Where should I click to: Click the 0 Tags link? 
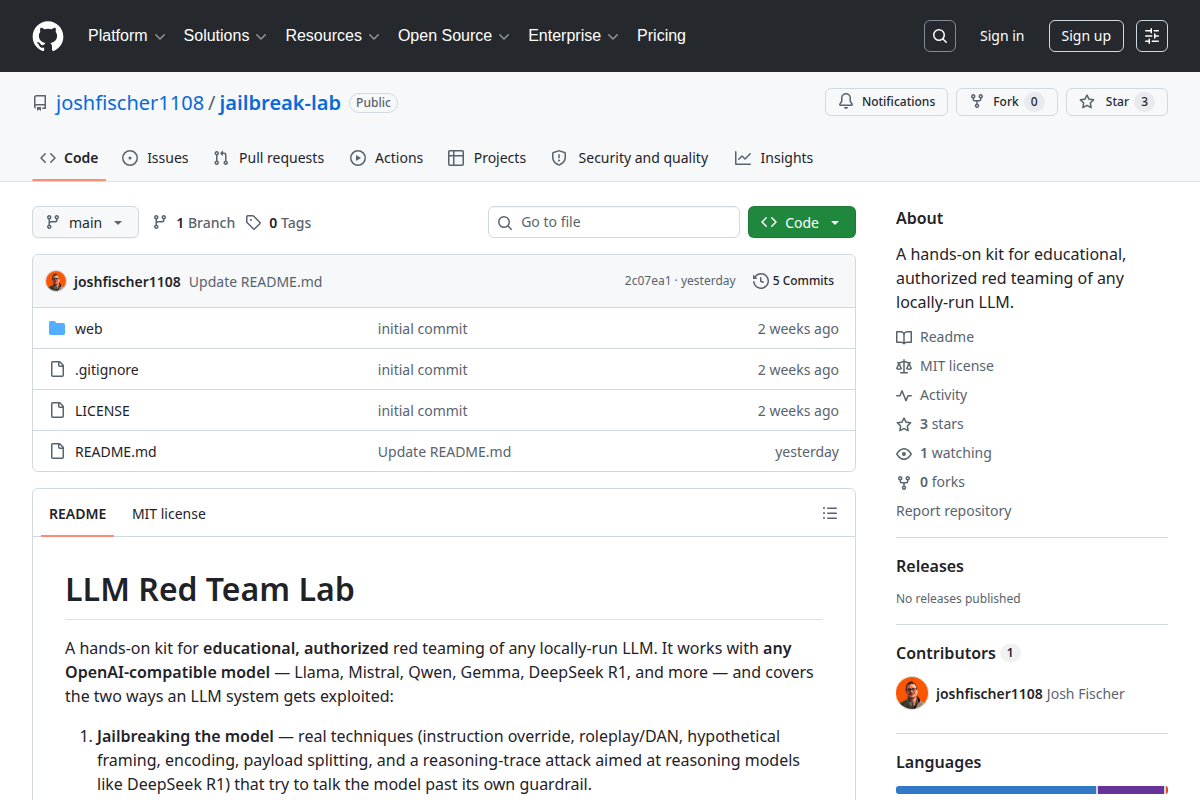coord(279,222)
